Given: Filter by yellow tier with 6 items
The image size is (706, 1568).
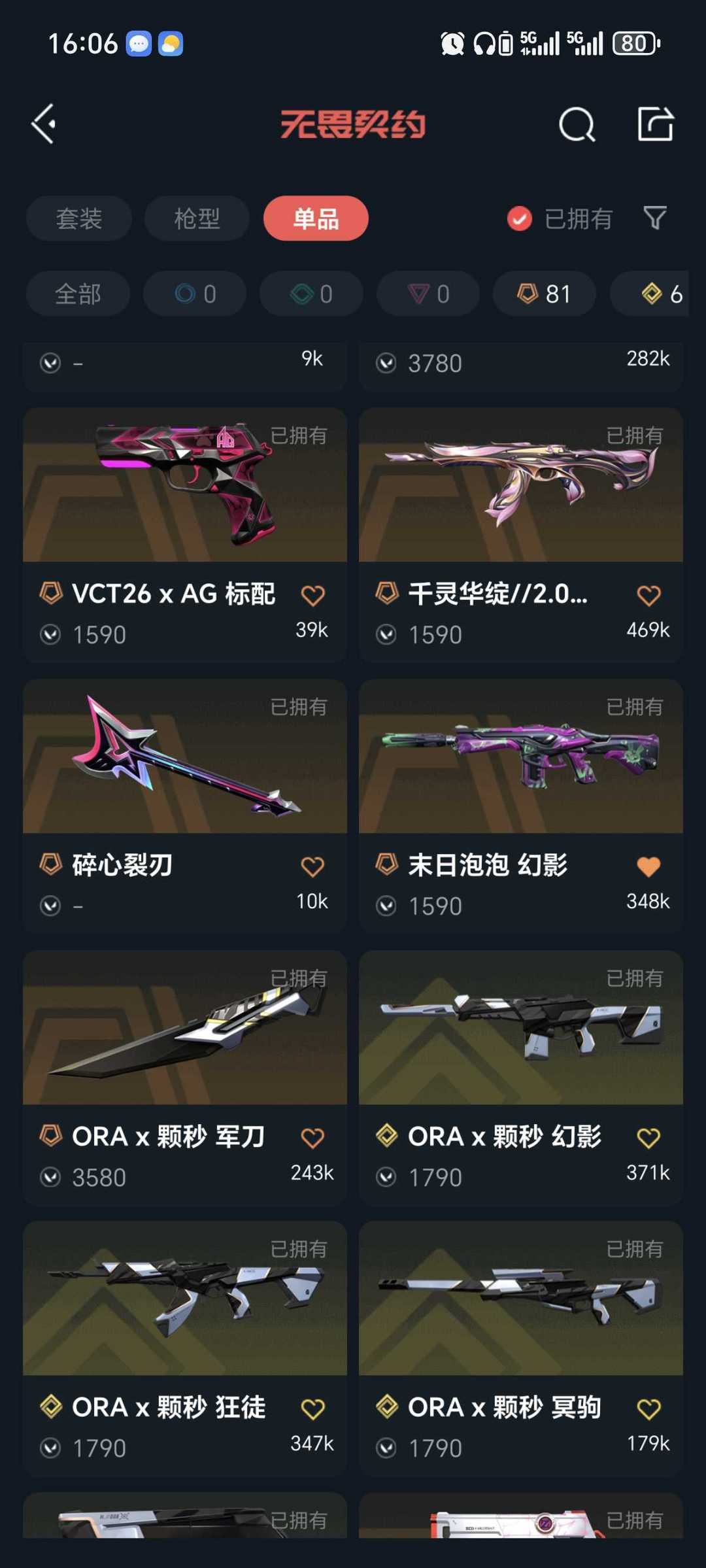Looking at the screenshot, I should click(650, 294).
